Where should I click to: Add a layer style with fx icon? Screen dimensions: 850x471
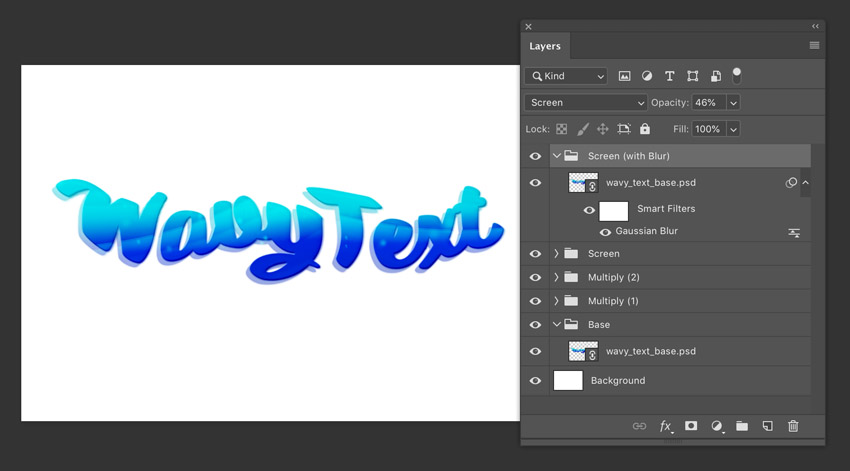pyautogui.click(x=665, y=426)
